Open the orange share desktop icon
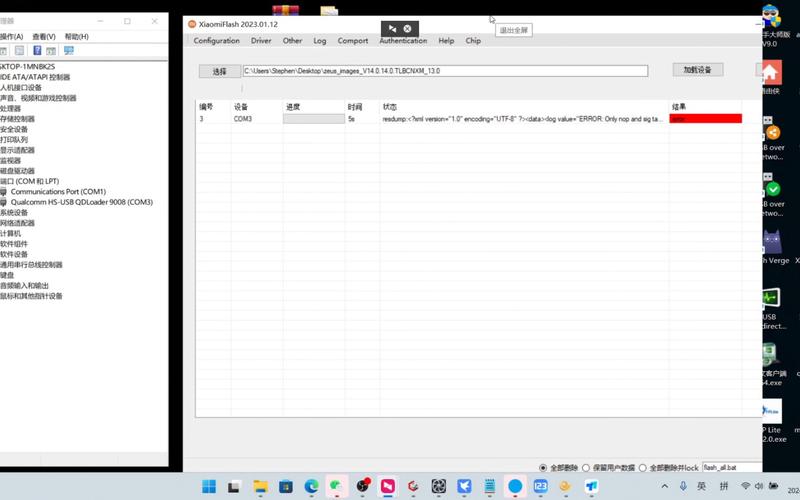This screenshot has height=500, width=800. pos(773,133)
